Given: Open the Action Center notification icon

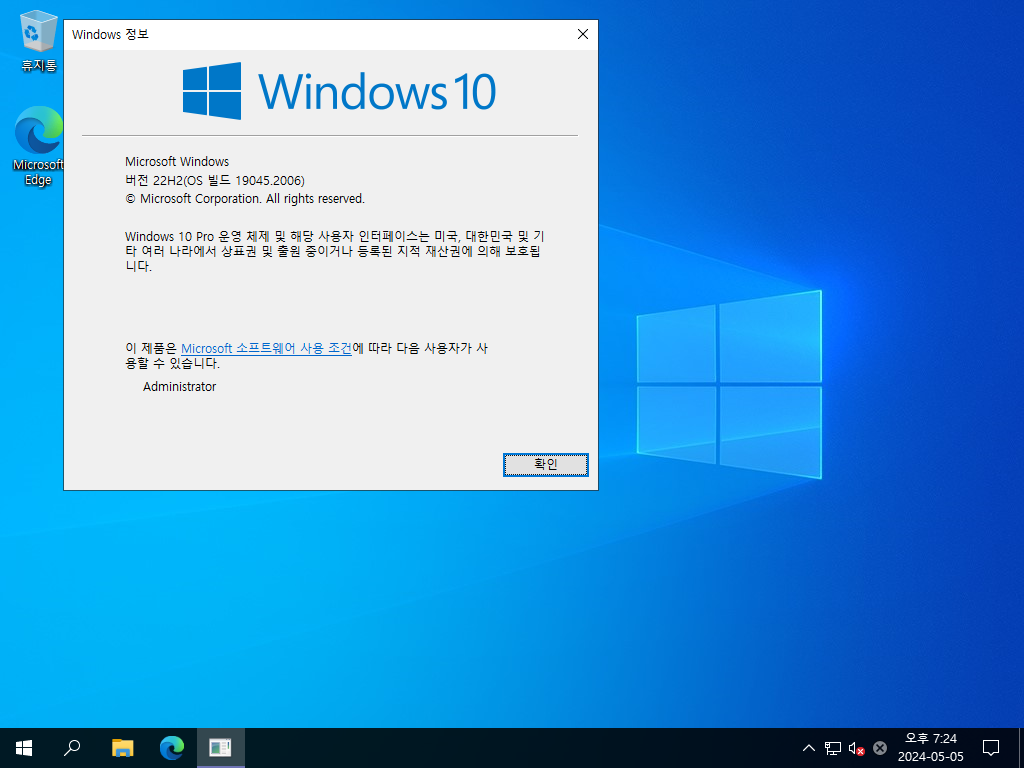Looking at the screenshot, I should [991, 748].
